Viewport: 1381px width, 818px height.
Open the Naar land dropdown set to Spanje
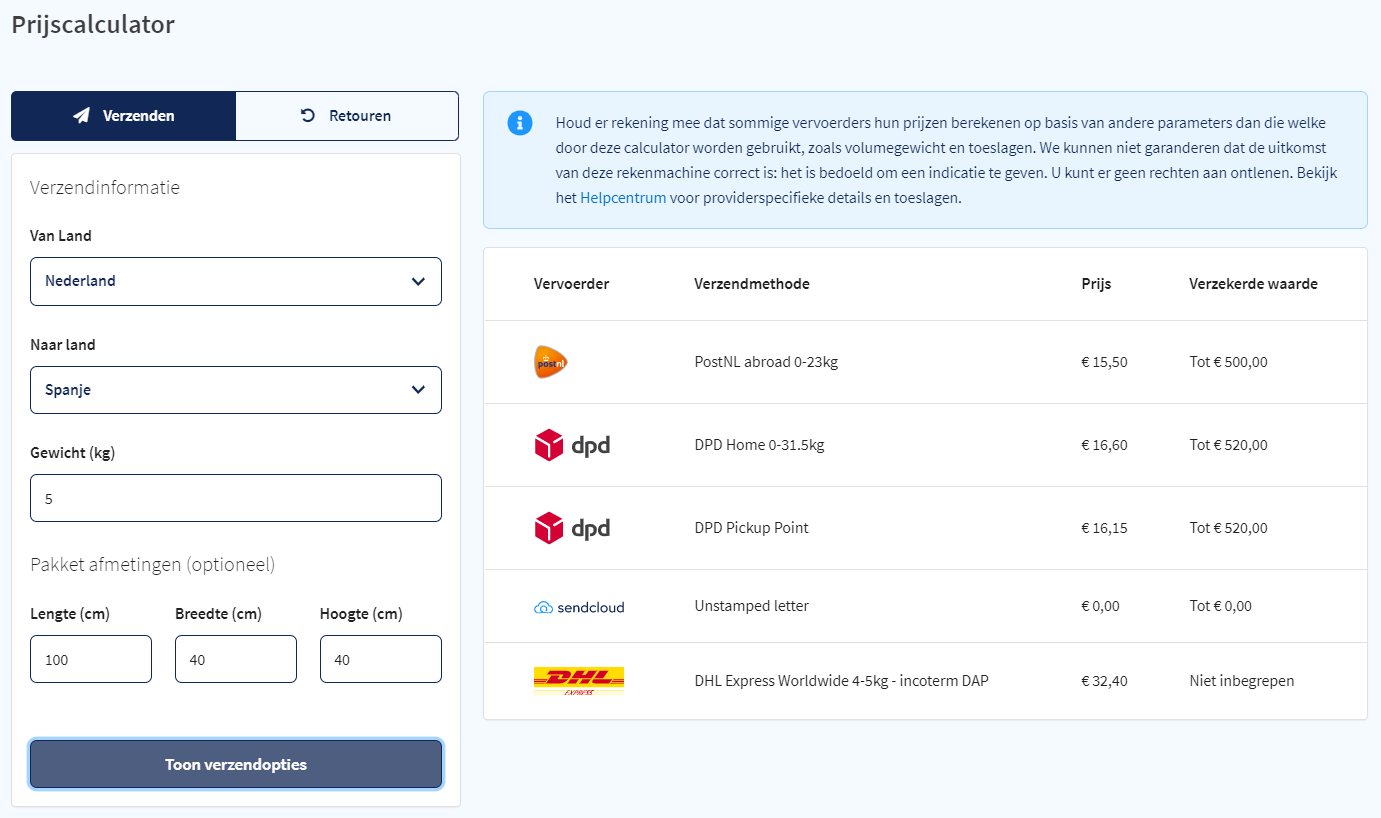click(236, 390)
